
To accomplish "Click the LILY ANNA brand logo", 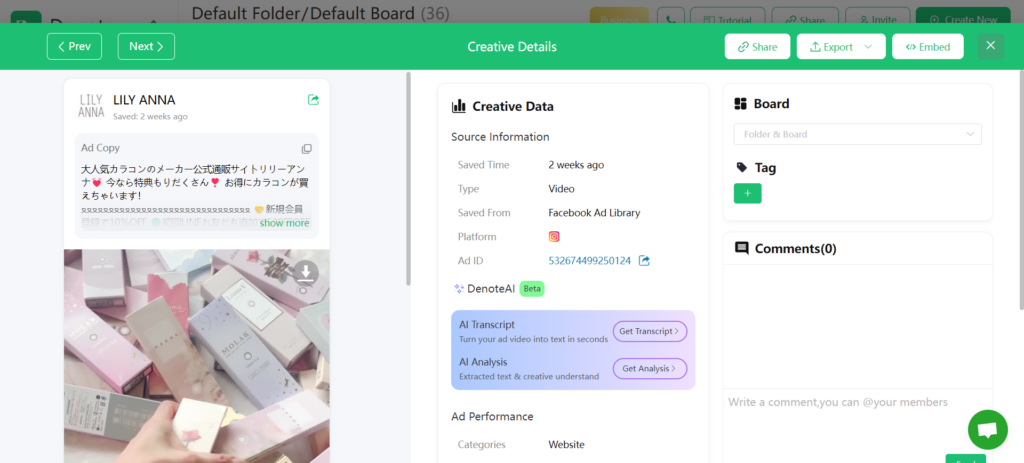I will click(x=91, y=106).
